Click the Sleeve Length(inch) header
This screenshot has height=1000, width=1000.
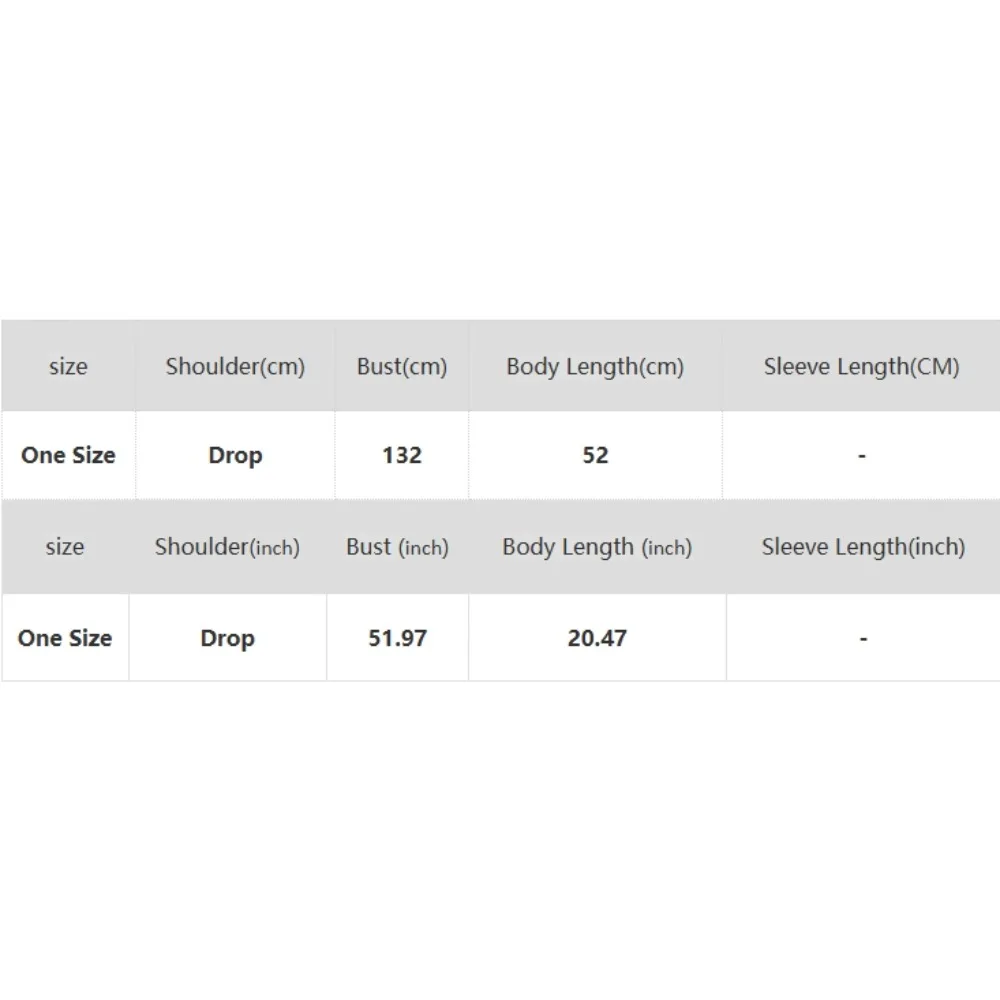pos(863,547)
